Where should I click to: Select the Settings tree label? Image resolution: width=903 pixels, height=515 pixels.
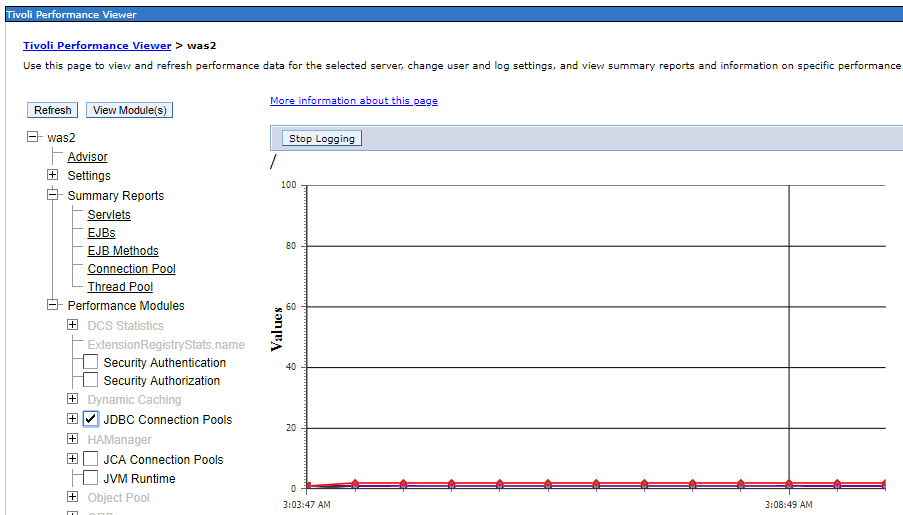click(89, 176)
